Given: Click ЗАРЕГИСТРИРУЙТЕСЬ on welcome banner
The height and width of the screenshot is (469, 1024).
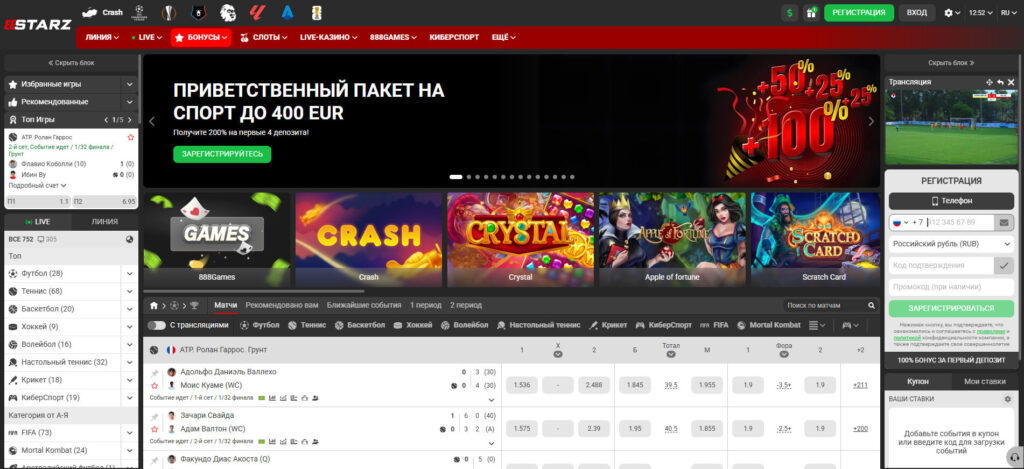Looking at the screenshot, I should click(222, 154).
